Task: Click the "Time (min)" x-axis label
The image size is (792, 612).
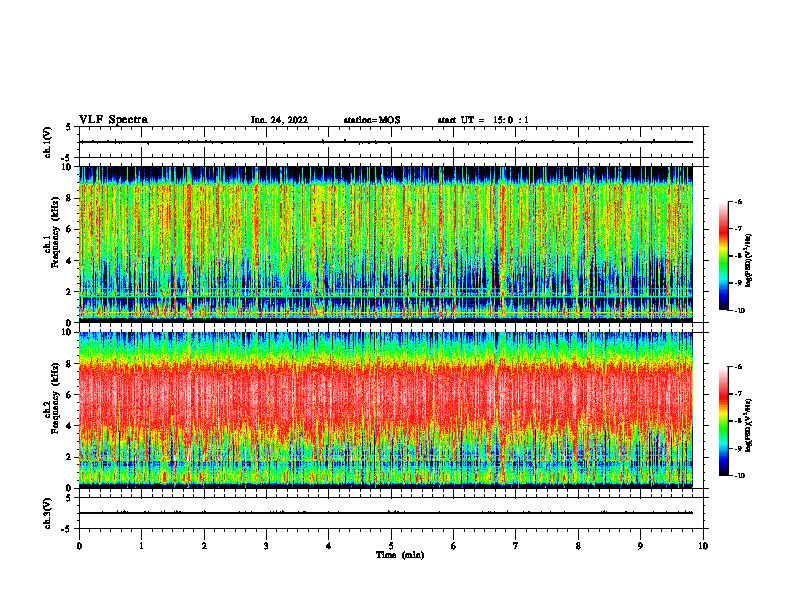Action: tap(400, 555)
